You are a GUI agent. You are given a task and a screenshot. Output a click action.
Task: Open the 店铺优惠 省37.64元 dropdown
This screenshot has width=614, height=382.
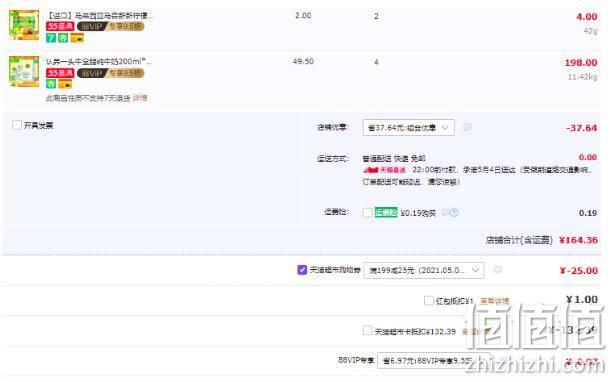[408, 128]
